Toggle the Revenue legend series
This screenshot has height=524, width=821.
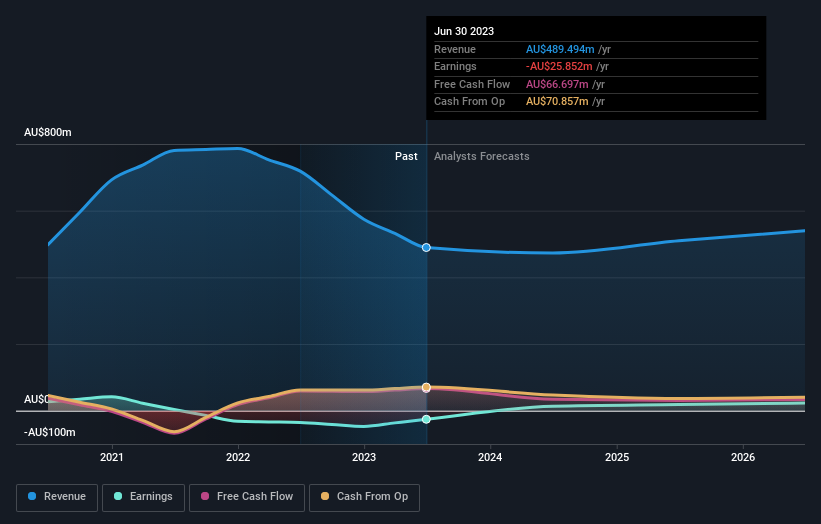[x=57, y=497]
